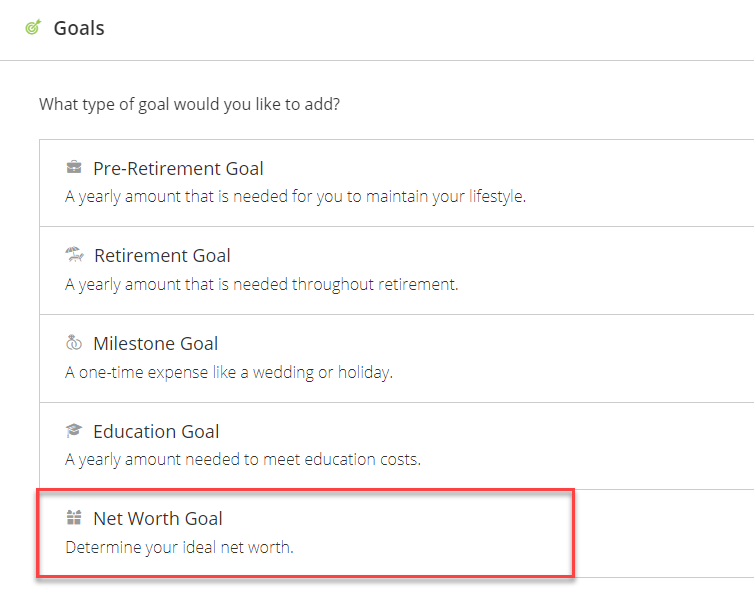Click the briefcase icon for Pre-Retirement Goal
This screenshot has width=754, height=594.
74,167
